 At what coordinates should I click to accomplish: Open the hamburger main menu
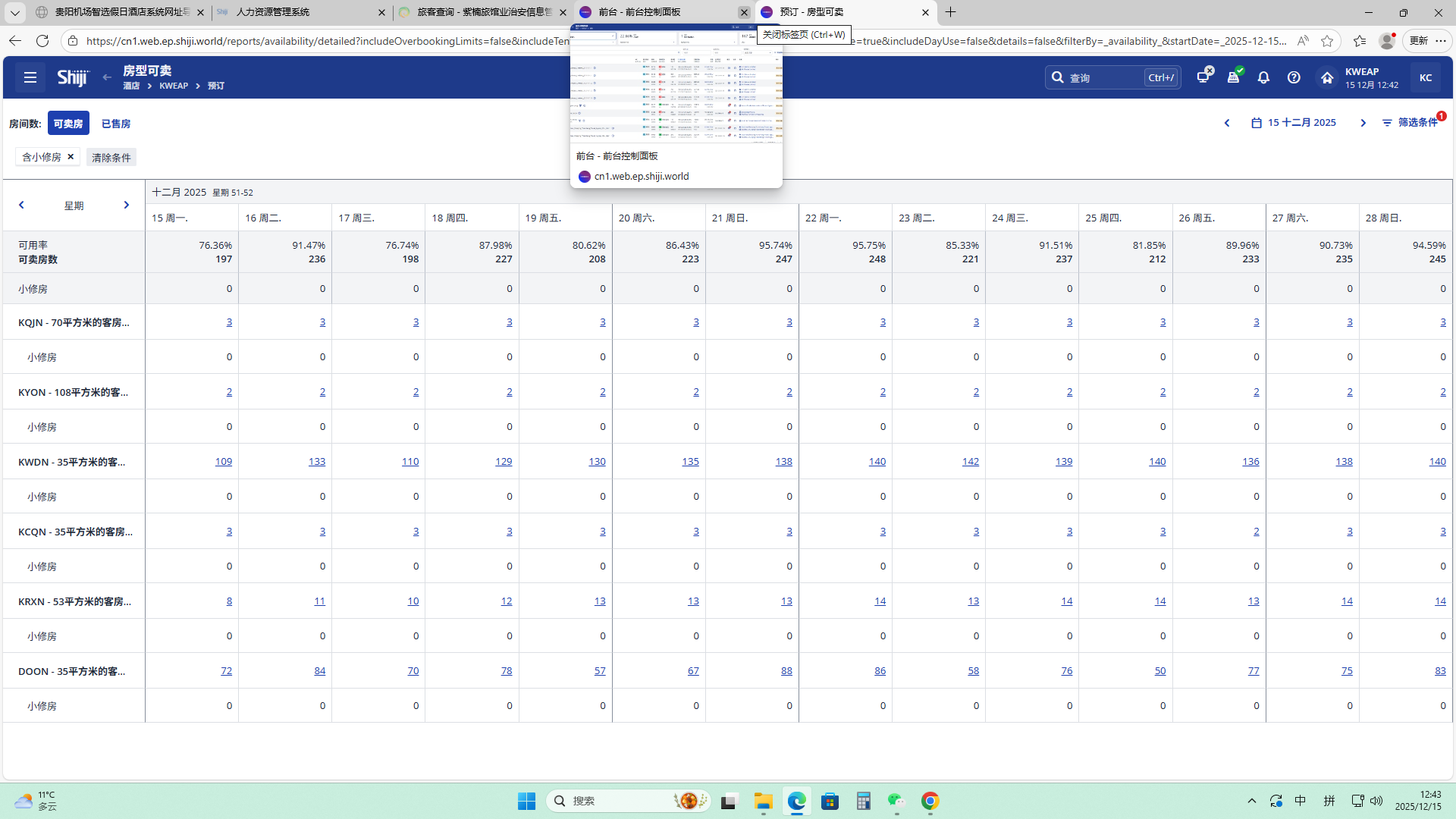[30, 77]
